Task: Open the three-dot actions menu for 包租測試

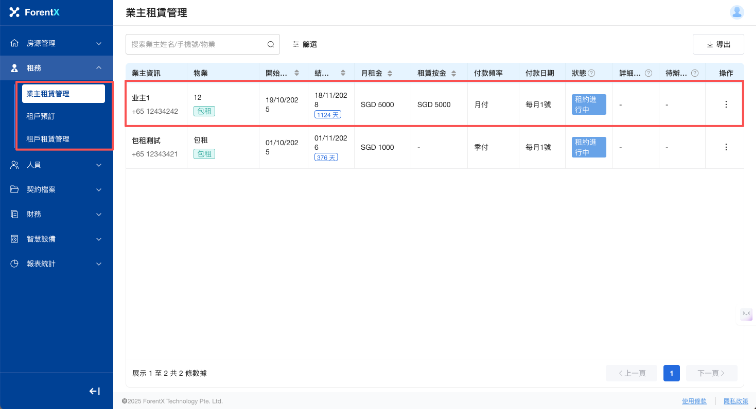Action: [x=726, y=147]
